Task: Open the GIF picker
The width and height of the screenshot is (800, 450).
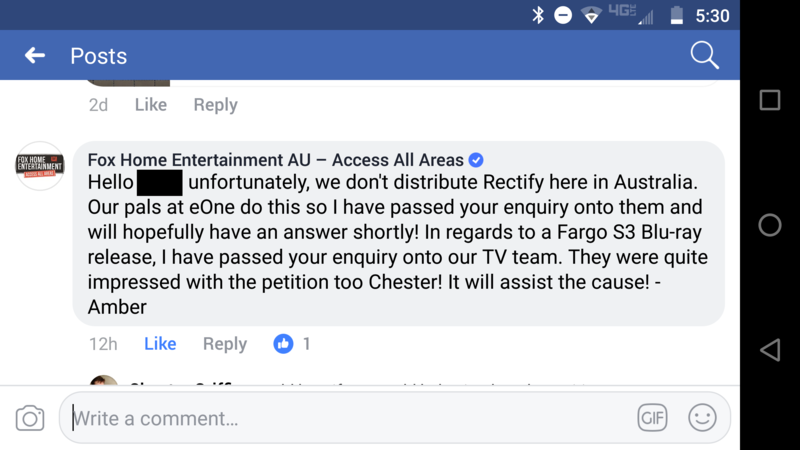Action: tap(652, 418)
